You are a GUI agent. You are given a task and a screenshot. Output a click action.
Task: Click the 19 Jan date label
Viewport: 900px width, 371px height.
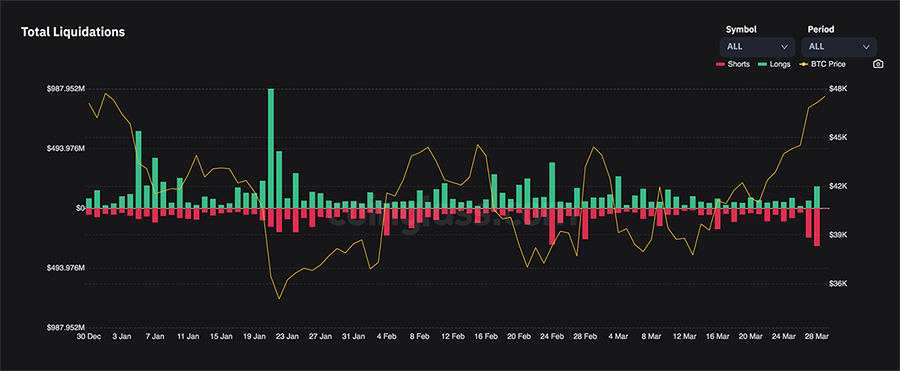[255, 337]
